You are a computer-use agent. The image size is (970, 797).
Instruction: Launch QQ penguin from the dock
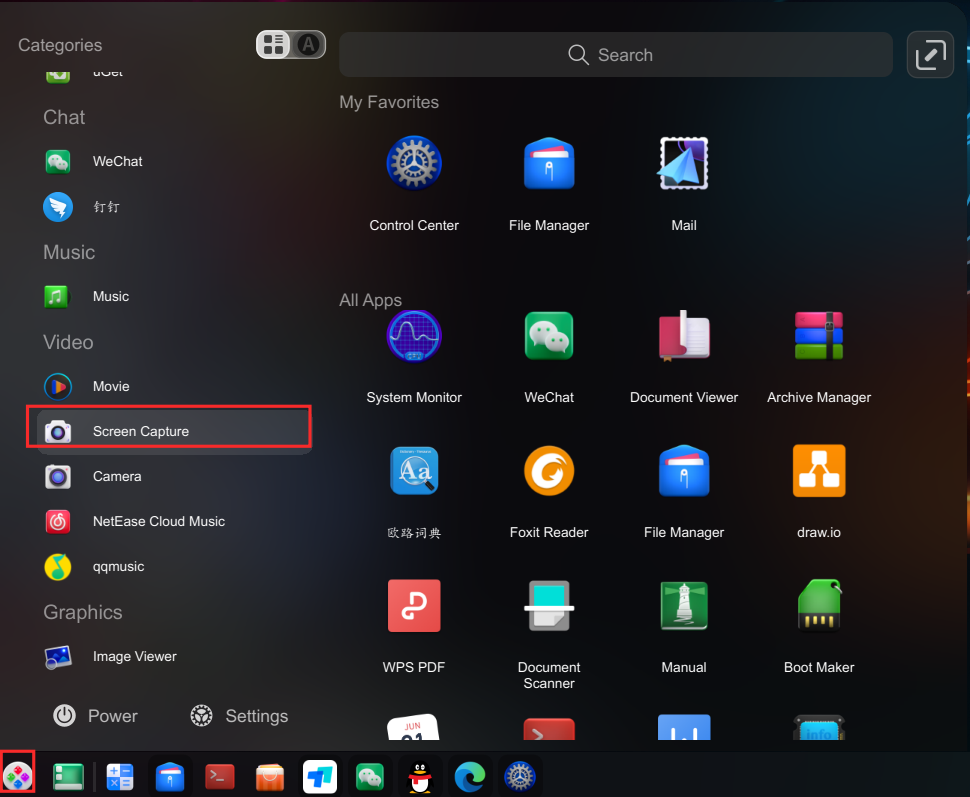[x=420, y=777]
